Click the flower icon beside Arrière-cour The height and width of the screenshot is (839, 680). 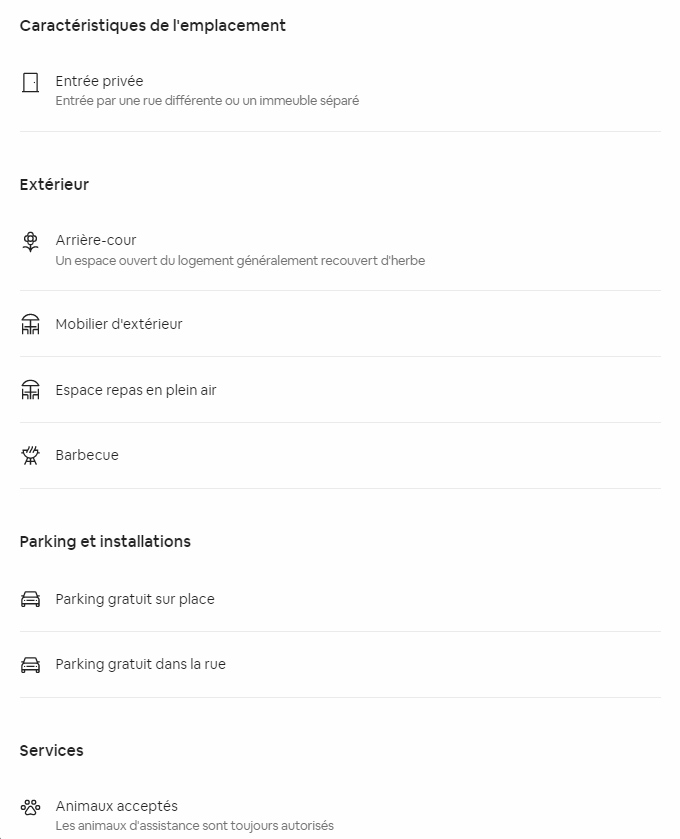[31, 241]
